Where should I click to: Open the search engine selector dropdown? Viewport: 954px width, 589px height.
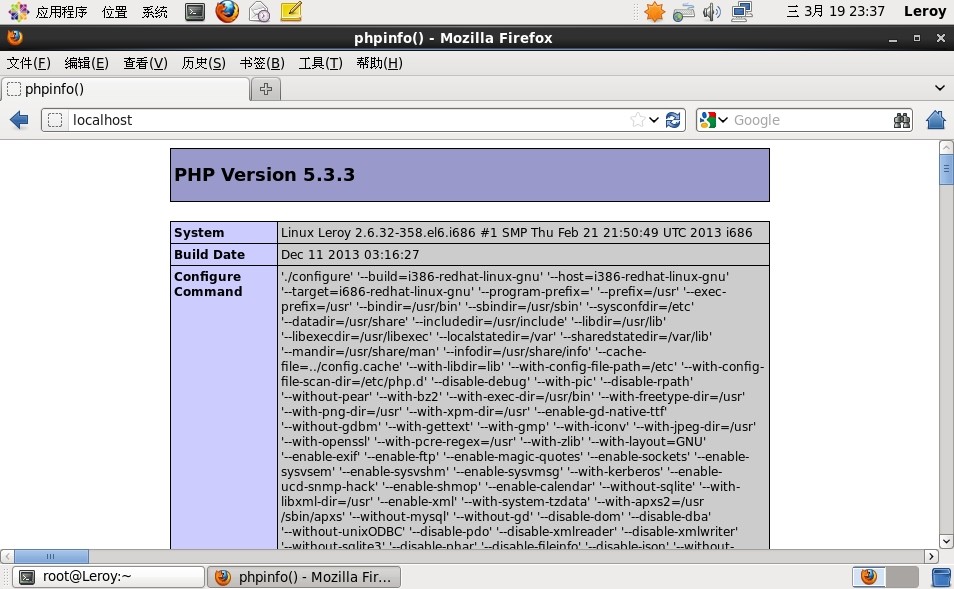coord(714,120)
